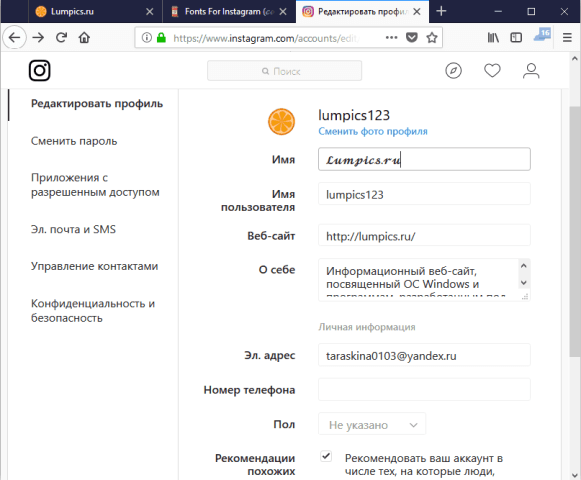The width and height of the screenshot is (581, 480).
Task: Open Сменить пароль settings section
Action: pos(74,141)
